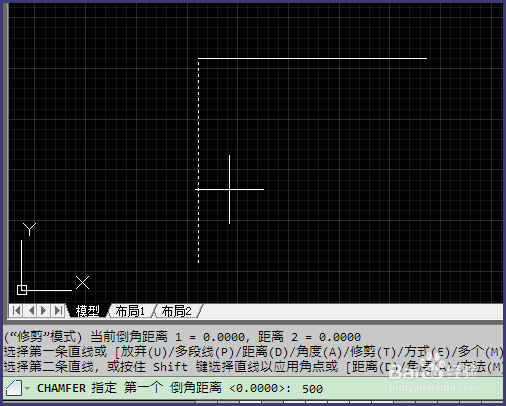The height and width of the screenshot is (406, 506).
Task: Choose 方式(E) option in command history
Action: 427,352
